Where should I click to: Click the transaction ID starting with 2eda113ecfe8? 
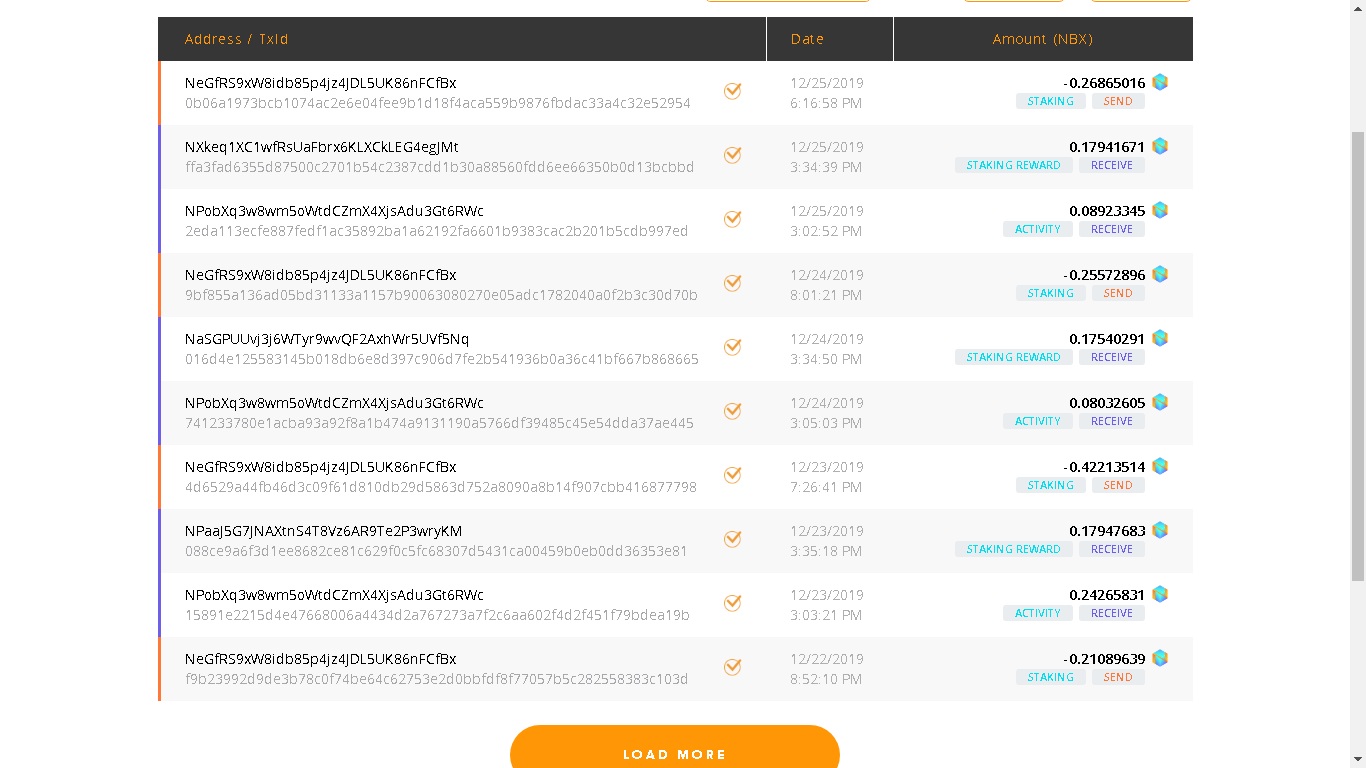click(437, 231)
